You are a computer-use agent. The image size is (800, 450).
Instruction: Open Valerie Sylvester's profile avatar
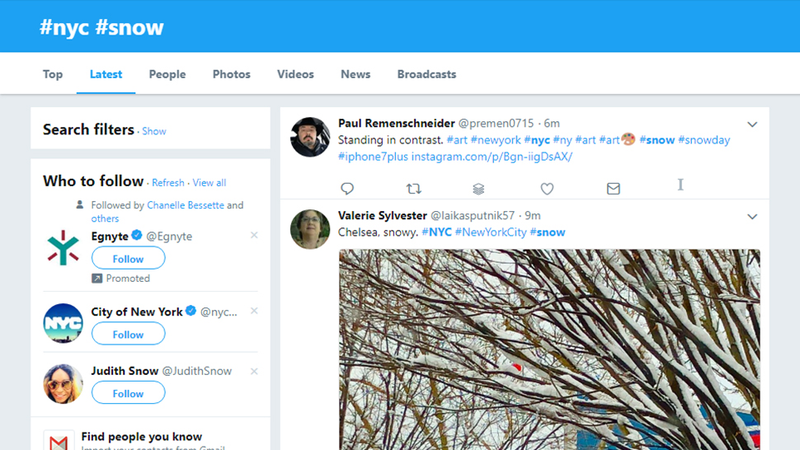(310, 229)
